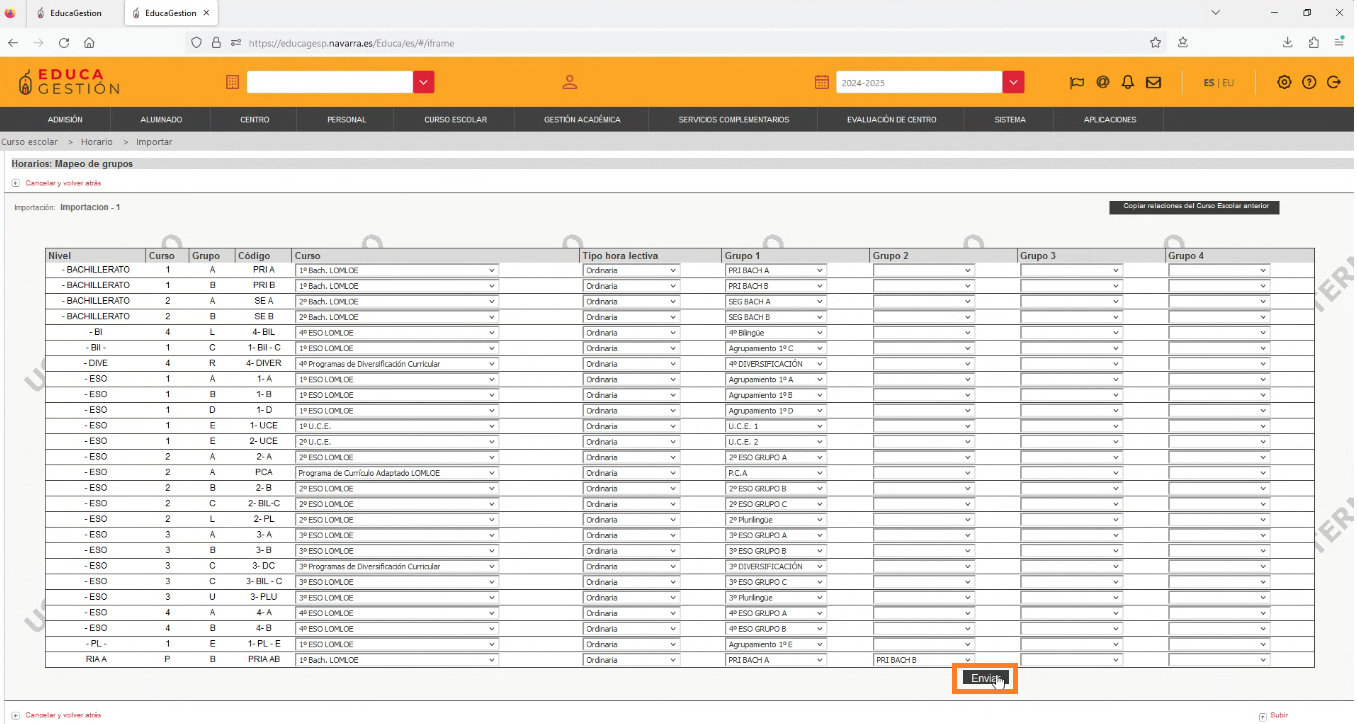Switch language to ES
This screenshot has width=1357, height=724.
pos(1208,83)
